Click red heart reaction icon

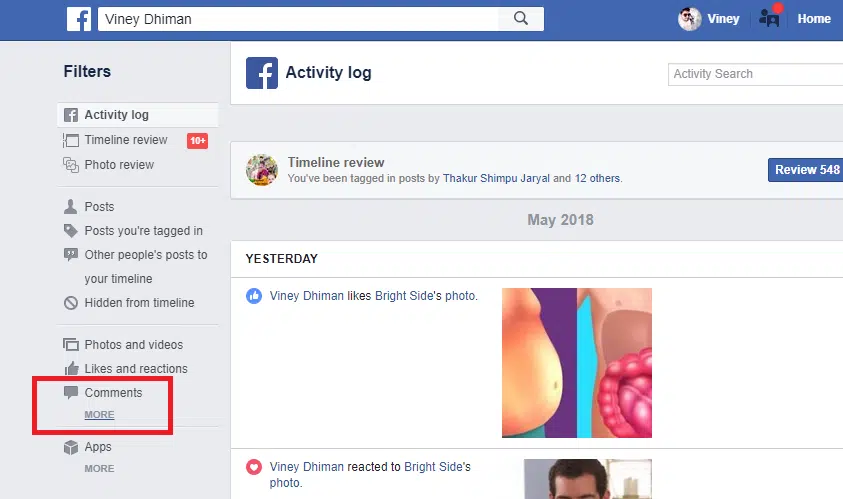pyautogui.click(x=254, y=467)
